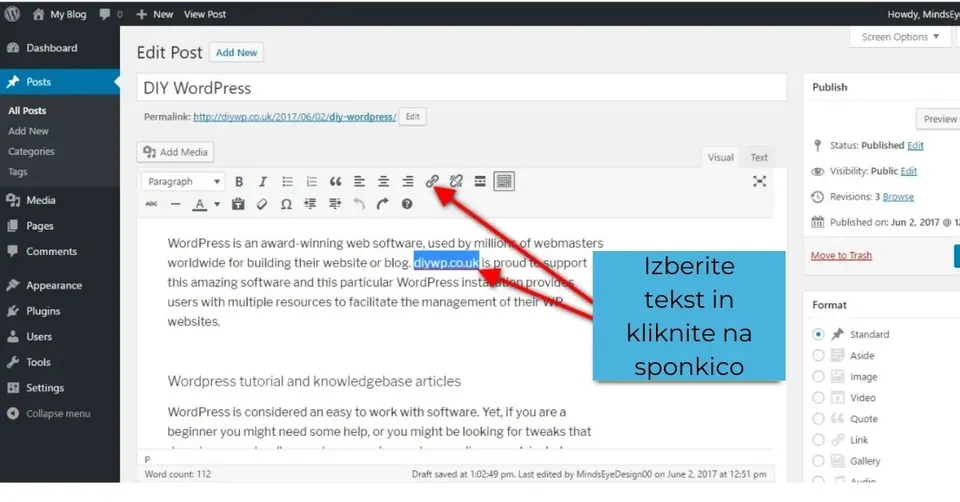
Task: Edit the post status
Action: 915,145
